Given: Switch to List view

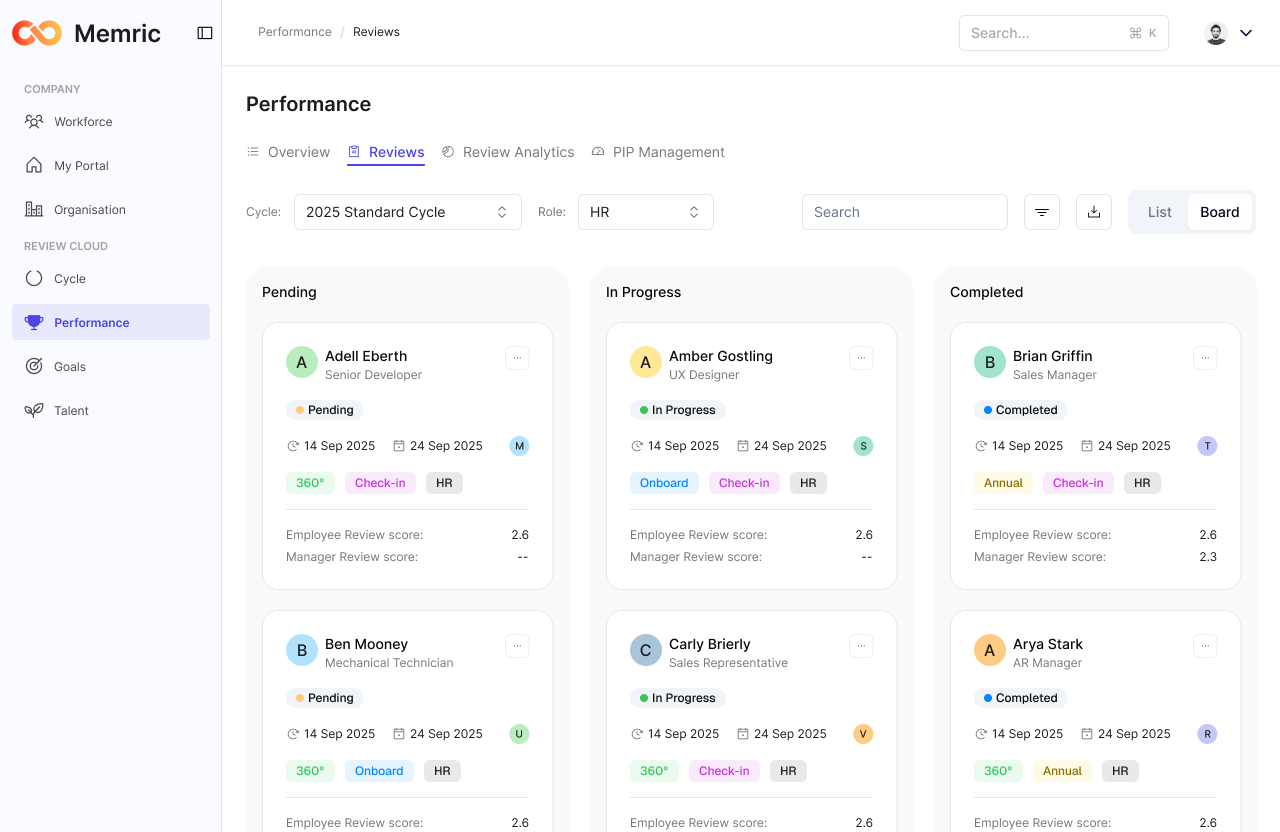Looking at the screenshot, I should pyautogui.click(x=1160, y=212).
